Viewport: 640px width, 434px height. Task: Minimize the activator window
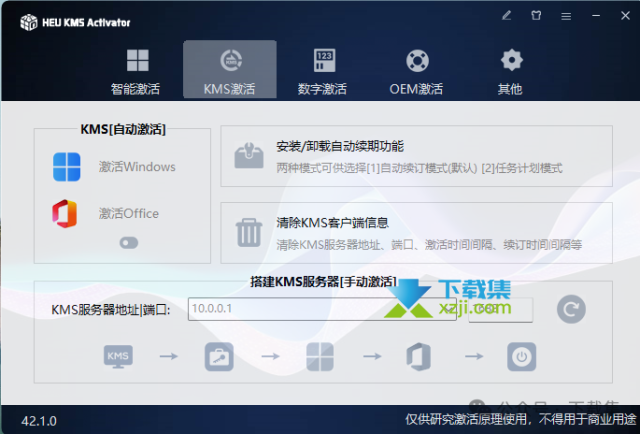coord(596,16)
